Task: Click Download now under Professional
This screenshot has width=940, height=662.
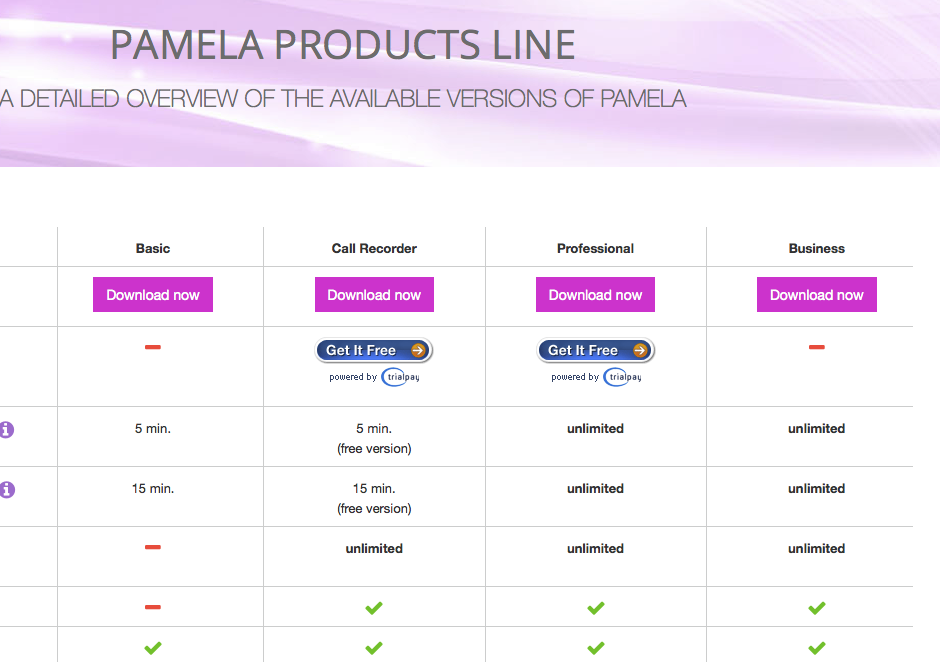Action: click(595, 294)
